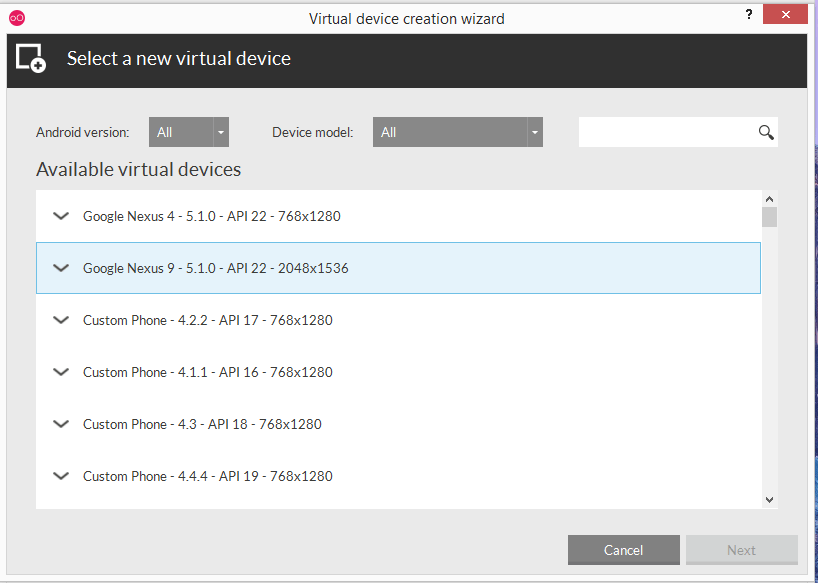Click the new virtual device header icon

30,59
